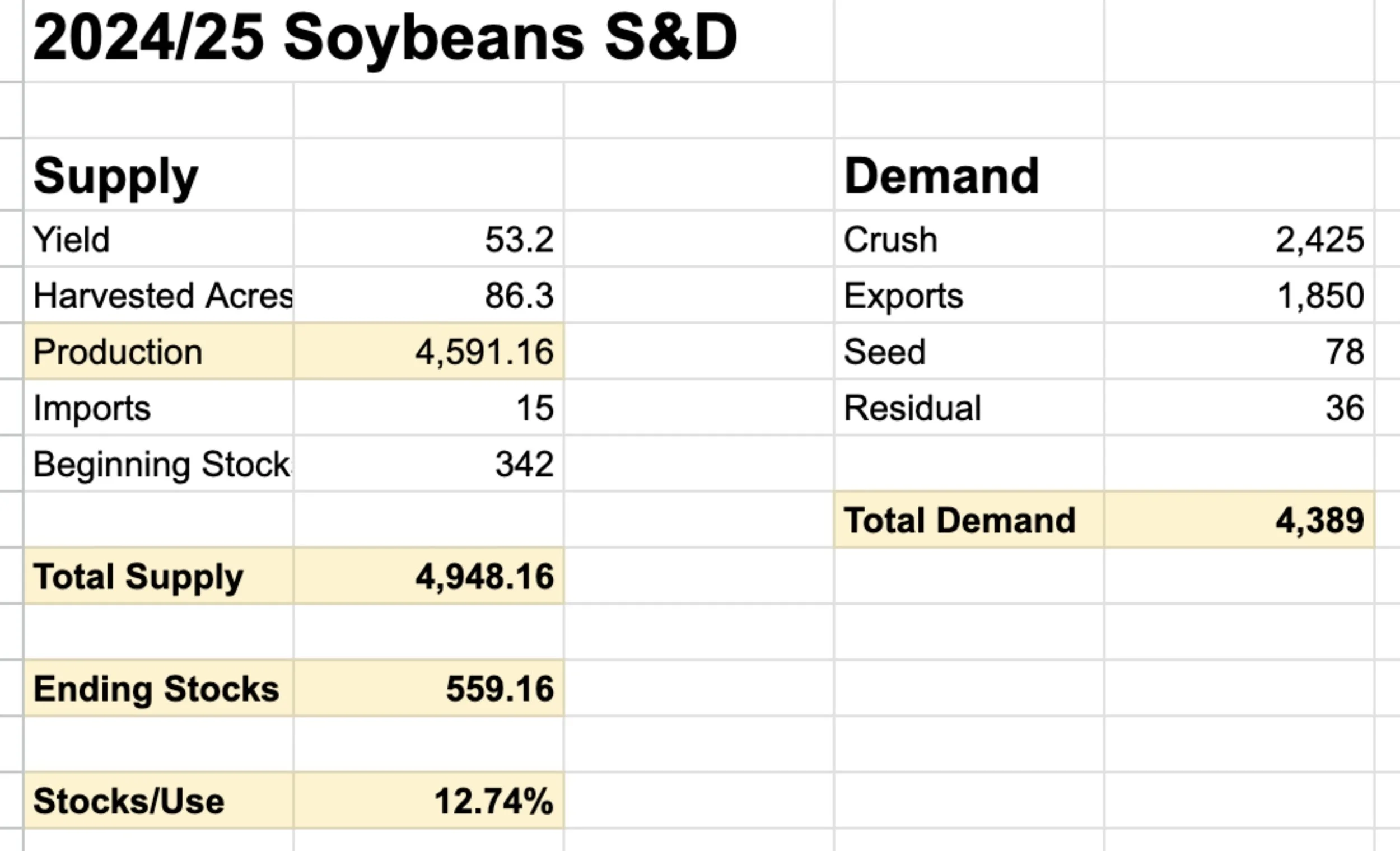
Task: Click the Ending Stocks 559.16 cell
Action: pyautogui.click(x=429, y=688)
